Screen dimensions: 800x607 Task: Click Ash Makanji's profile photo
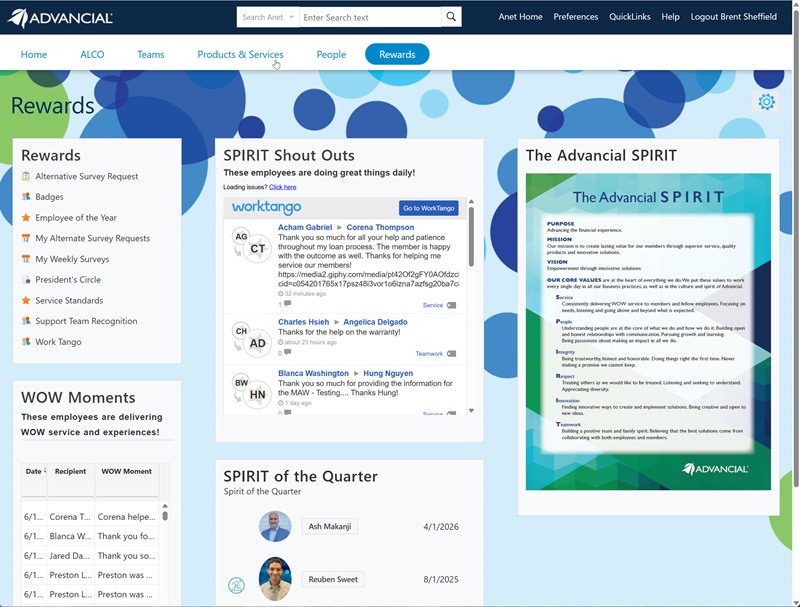click(275, 526)
